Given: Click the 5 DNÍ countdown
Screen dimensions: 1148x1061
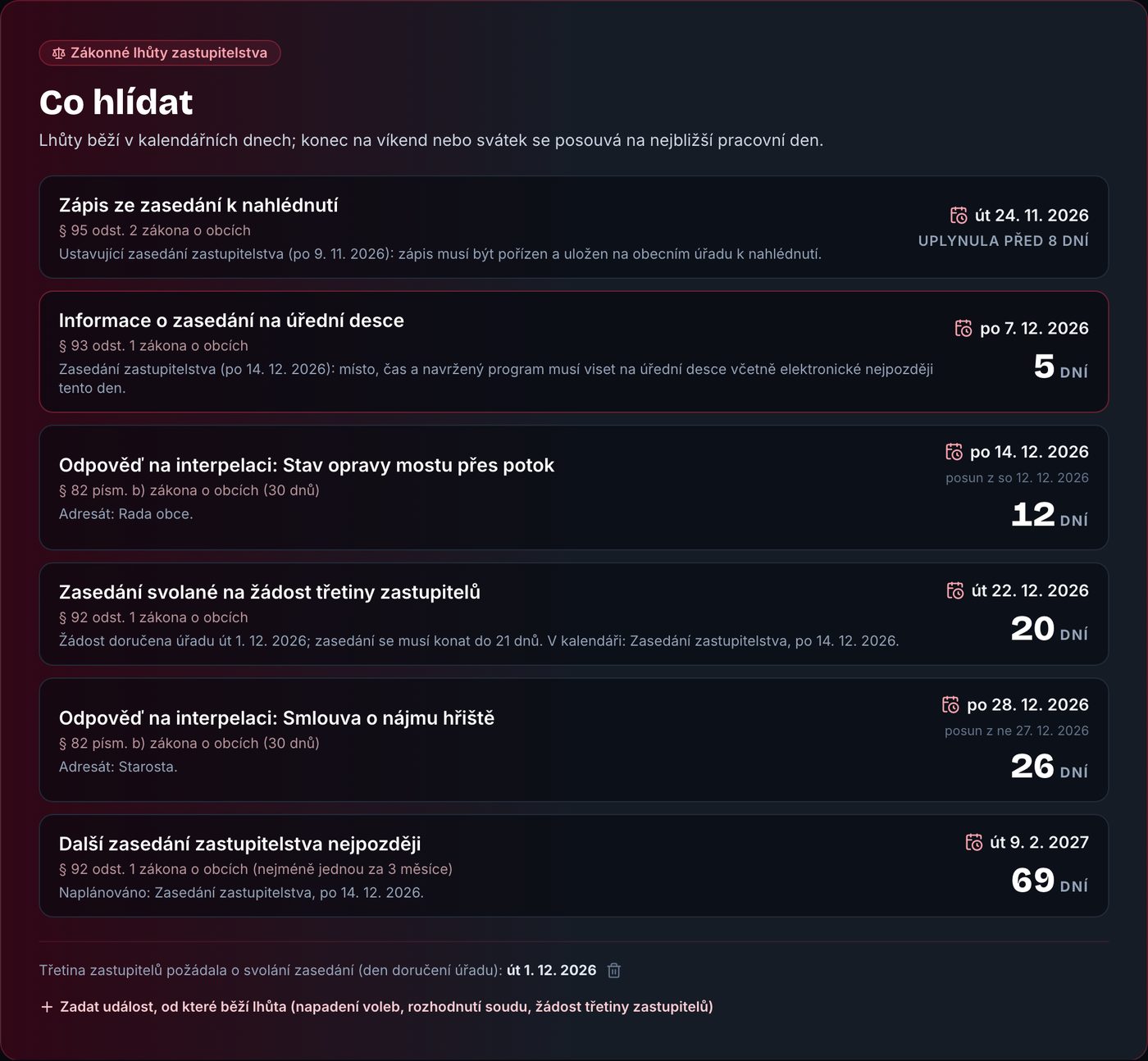Looking at the screenshot, I should click(x=1060, y=367).
